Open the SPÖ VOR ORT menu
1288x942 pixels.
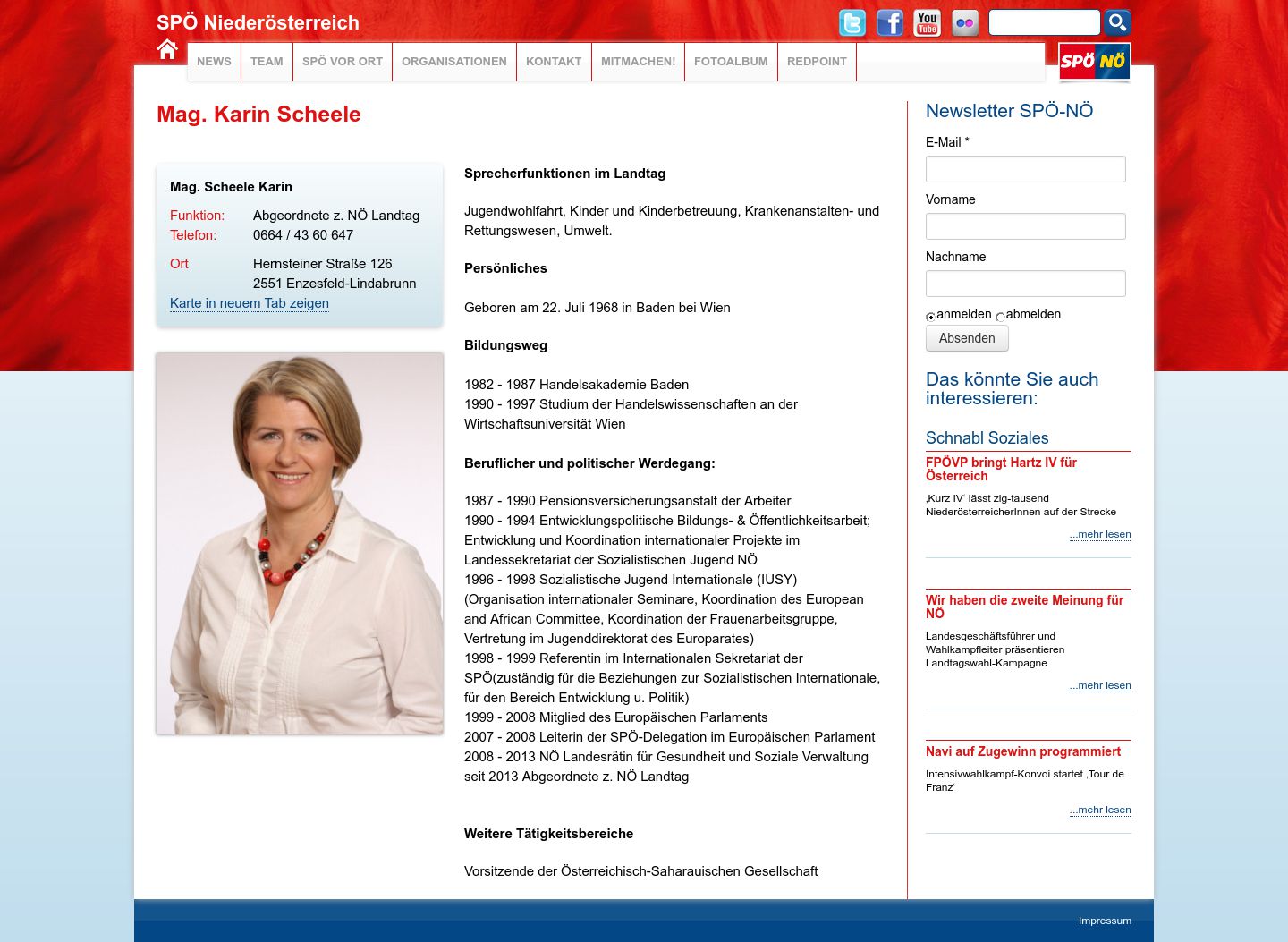[343, 62]
